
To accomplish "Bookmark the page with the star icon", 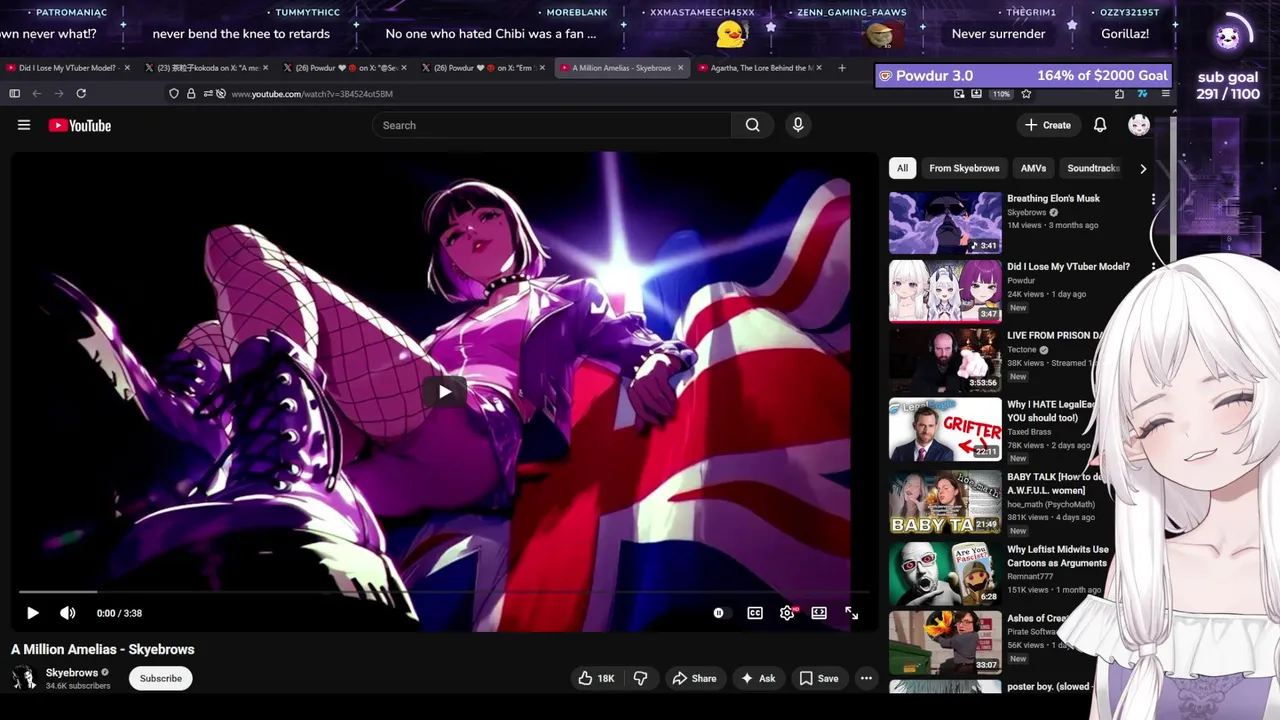I will pos(1026,93).
